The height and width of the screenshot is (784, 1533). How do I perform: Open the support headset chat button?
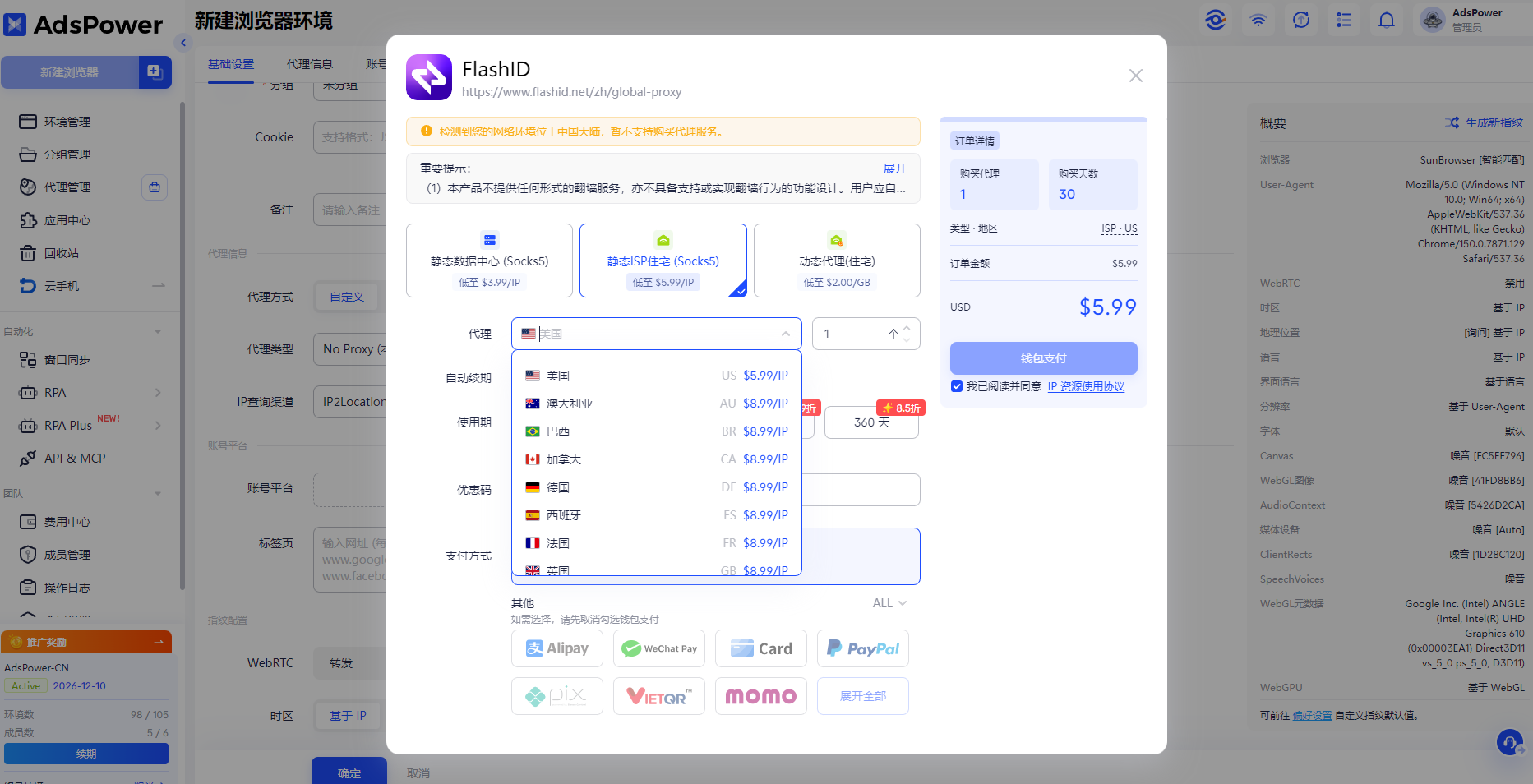point(1510,743)
